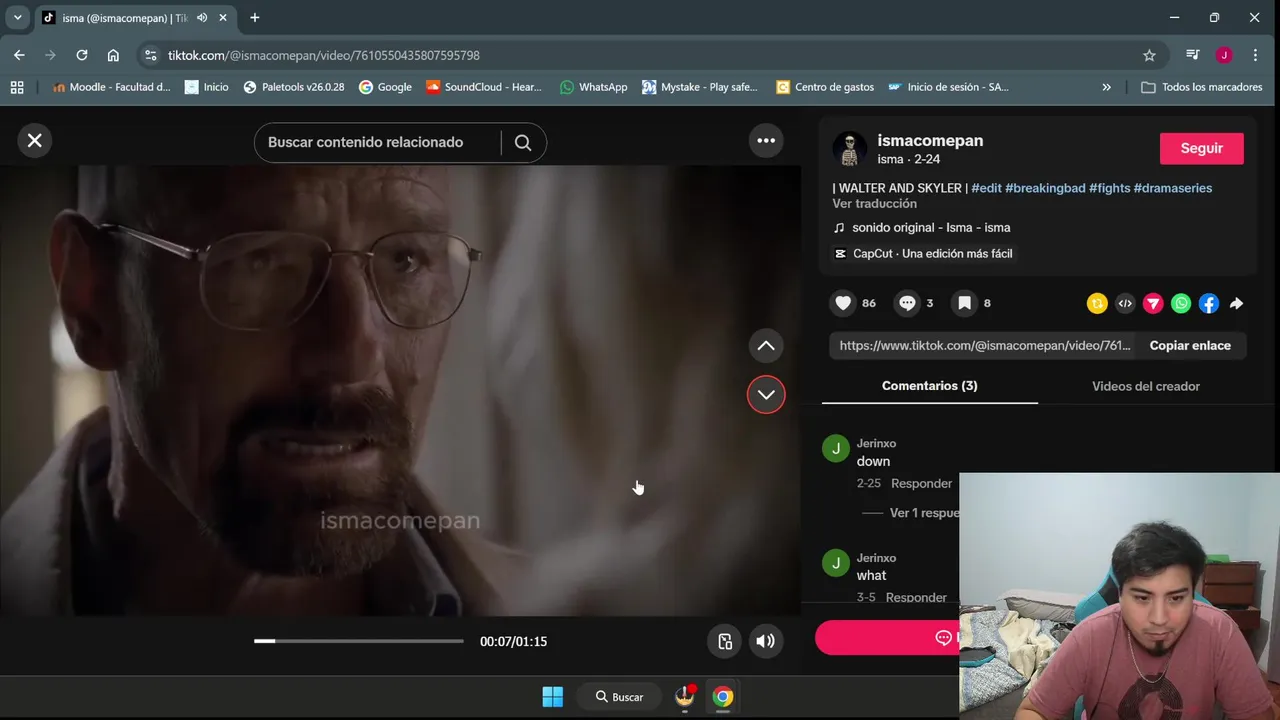The image size is (1280, 720).
Task: Open Chrome media controls icon
Action: tap(1192, 55)
